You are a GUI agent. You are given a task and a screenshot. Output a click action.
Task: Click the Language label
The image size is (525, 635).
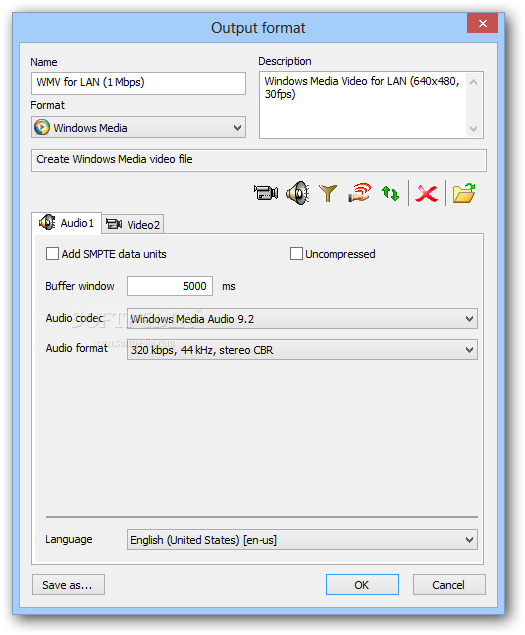(x=69, y=539)
